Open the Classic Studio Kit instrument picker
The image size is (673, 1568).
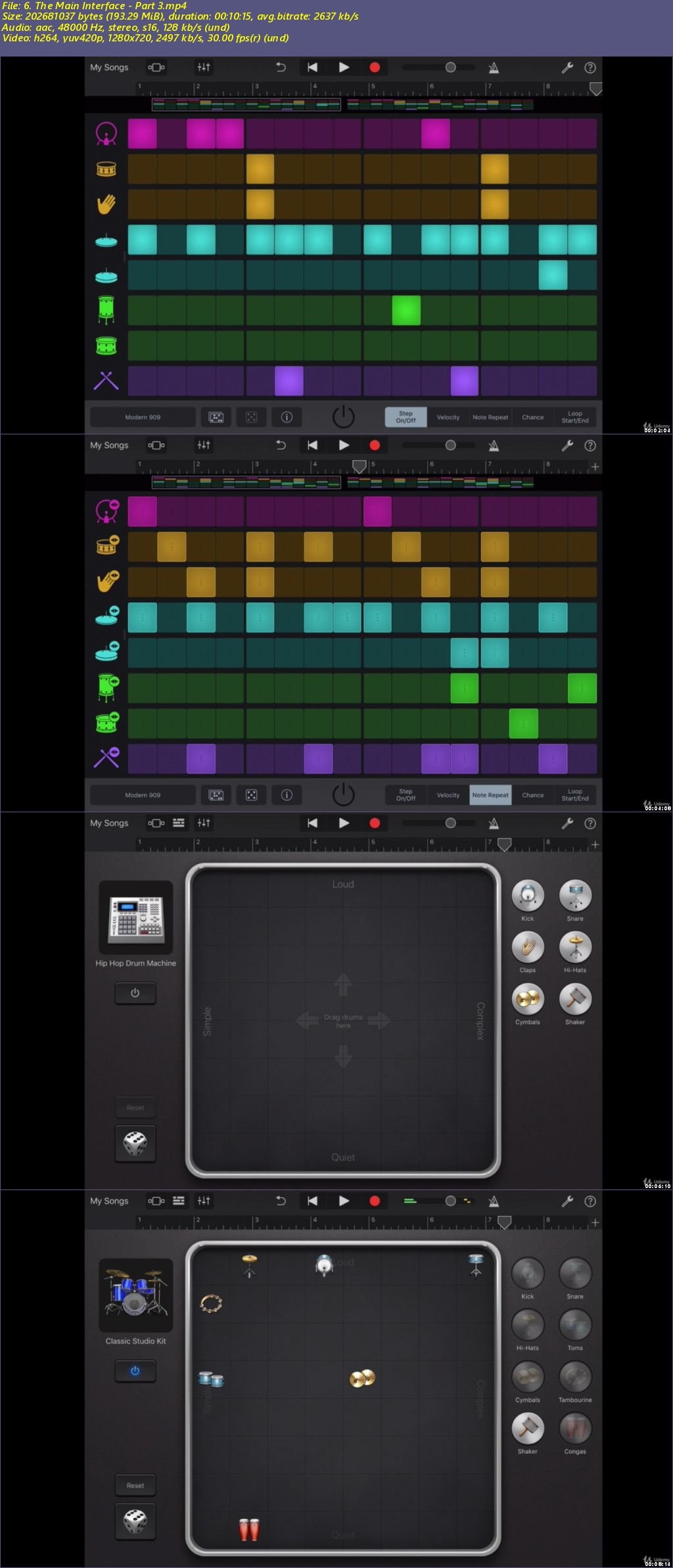(x=135, y=1295)
